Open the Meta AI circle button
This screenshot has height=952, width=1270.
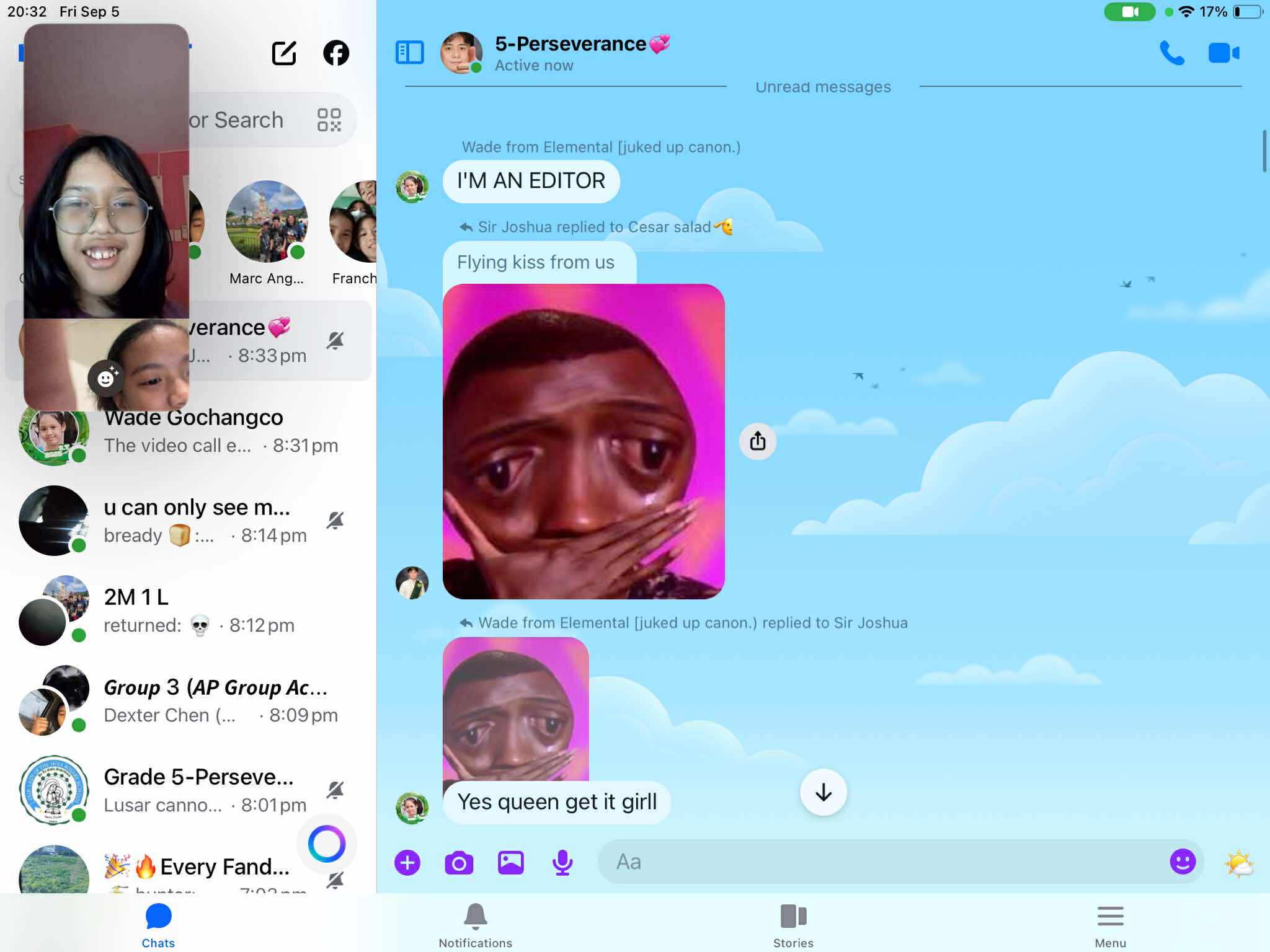pyautogui.click(x=327, y=844)
